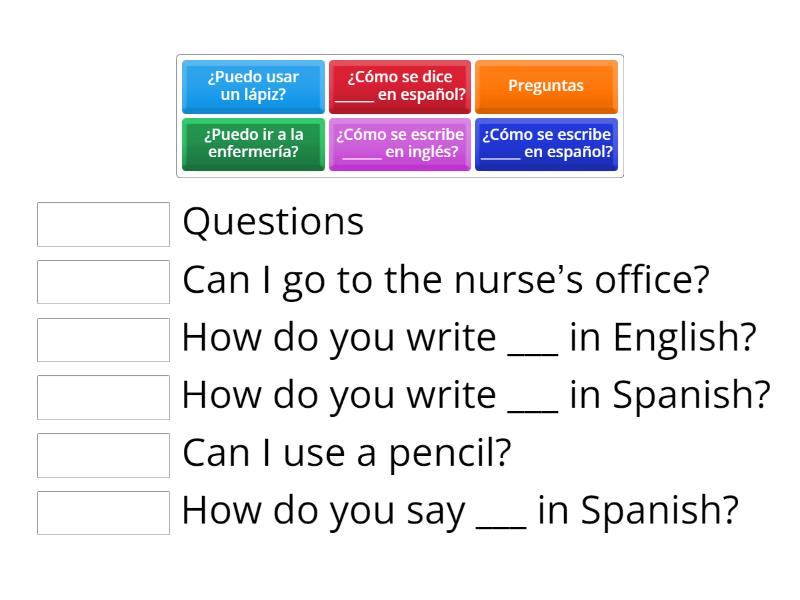Select the empty box next to 'Can I go to the nurse's office?'
This screenshot has width=800, height=600.
coord(103,282)
